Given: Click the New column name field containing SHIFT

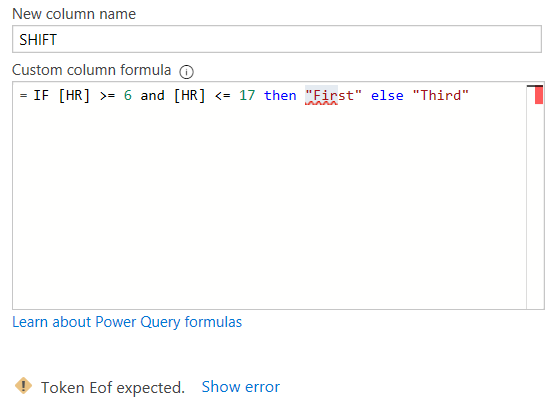Looking at the screenshot, I should tap(277, 39).
